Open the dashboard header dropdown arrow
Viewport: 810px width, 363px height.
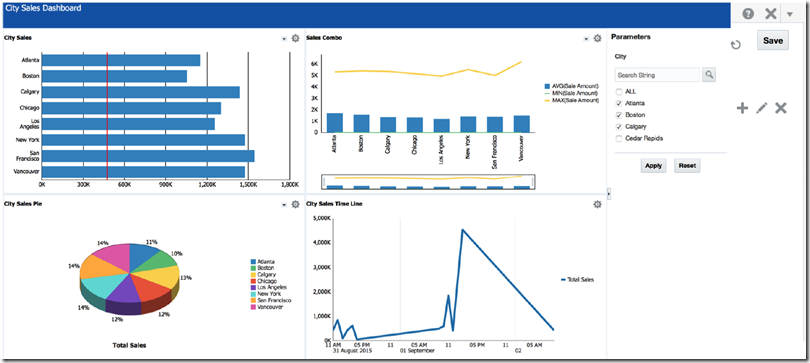[x=790, y=14]
